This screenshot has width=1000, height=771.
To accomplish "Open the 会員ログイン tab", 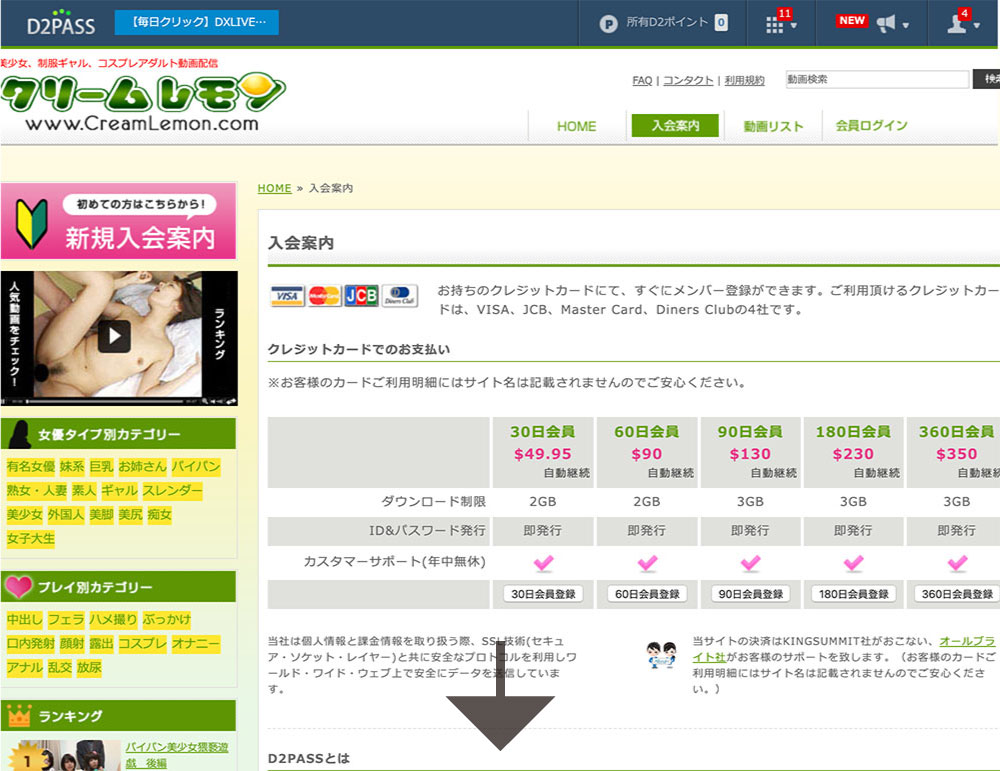I will 871,126.
